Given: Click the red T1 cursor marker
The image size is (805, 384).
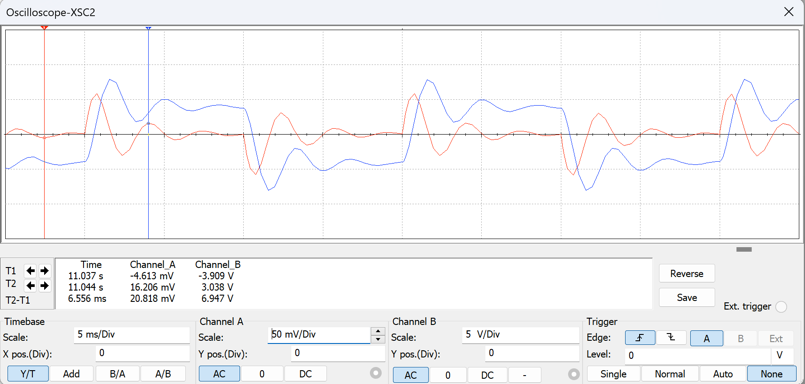Looking at the screenshot, I should pos(45,27).
